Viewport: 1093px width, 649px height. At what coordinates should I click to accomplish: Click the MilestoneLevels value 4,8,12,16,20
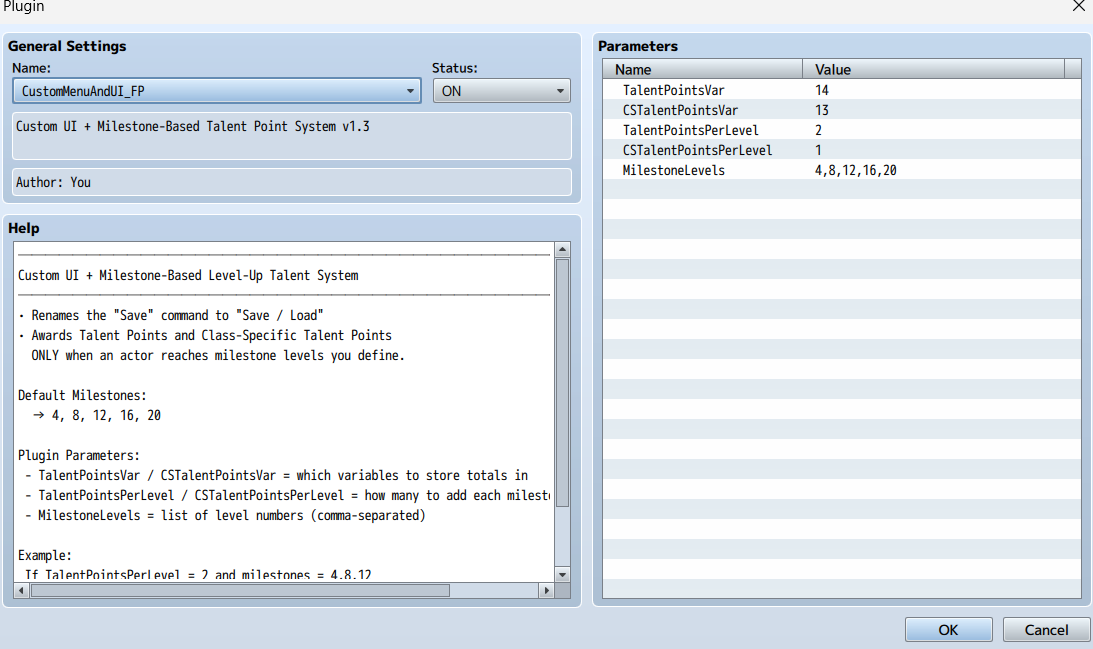point(855,170)
